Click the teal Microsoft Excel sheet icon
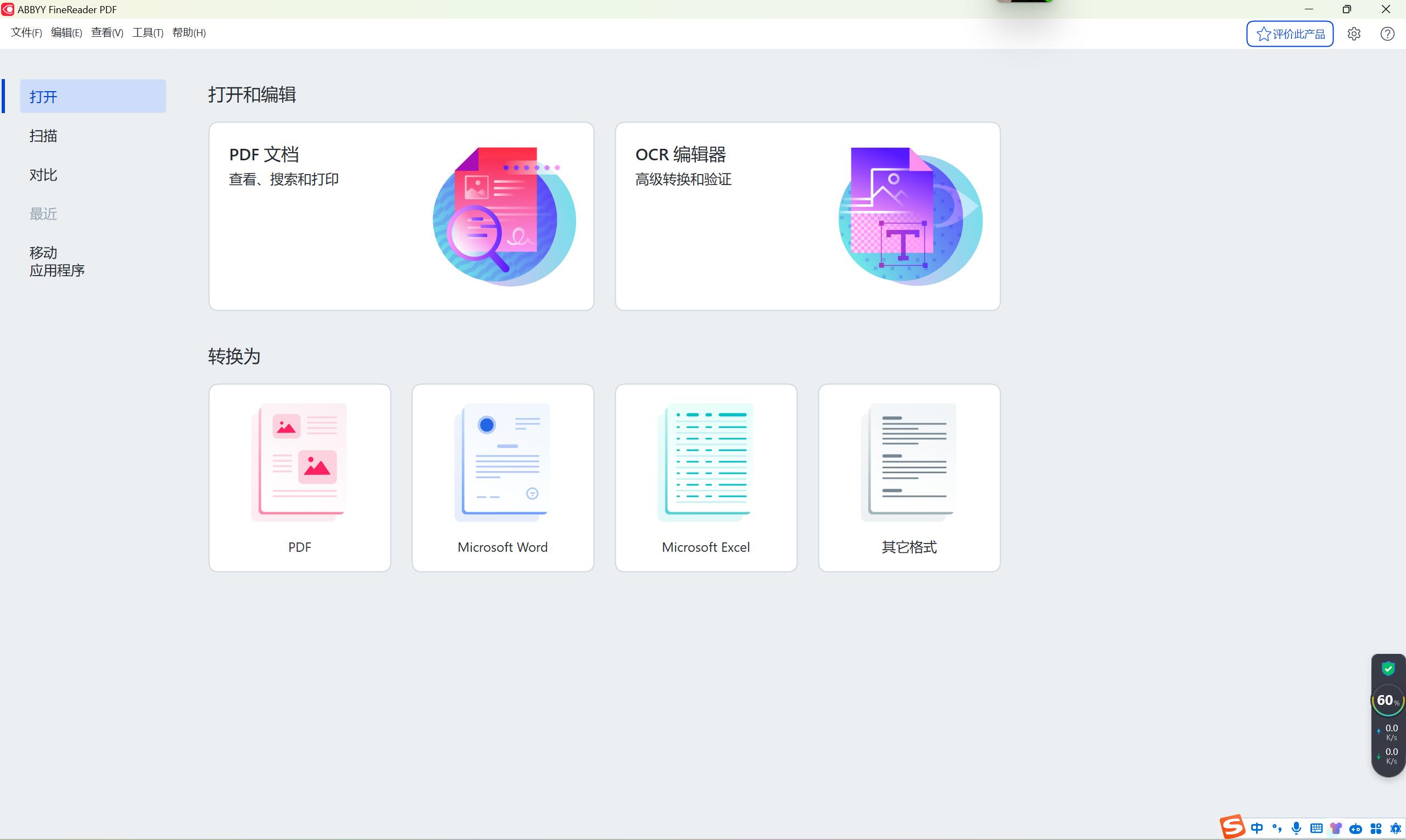The width and height of the screenshot is (1406, 840). point(706,462)
